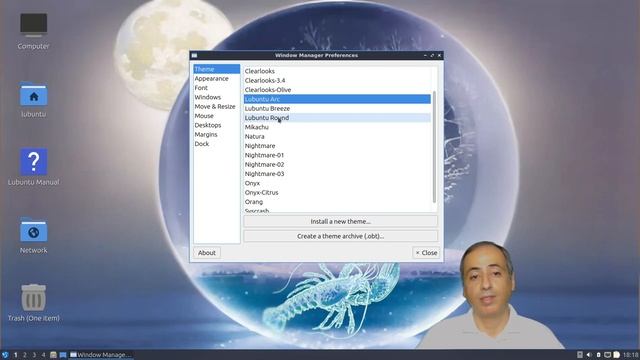Click Install a new theme button

point(340,222)
